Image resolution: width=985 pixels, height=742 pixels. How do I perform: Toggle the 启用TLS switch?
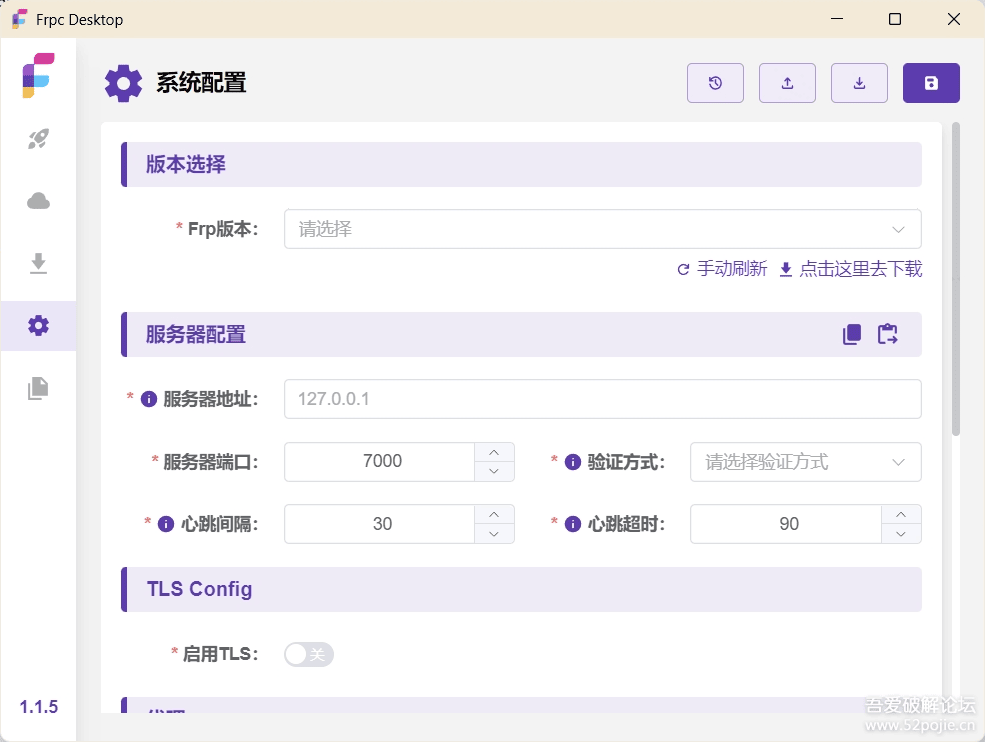click(308, 654)
